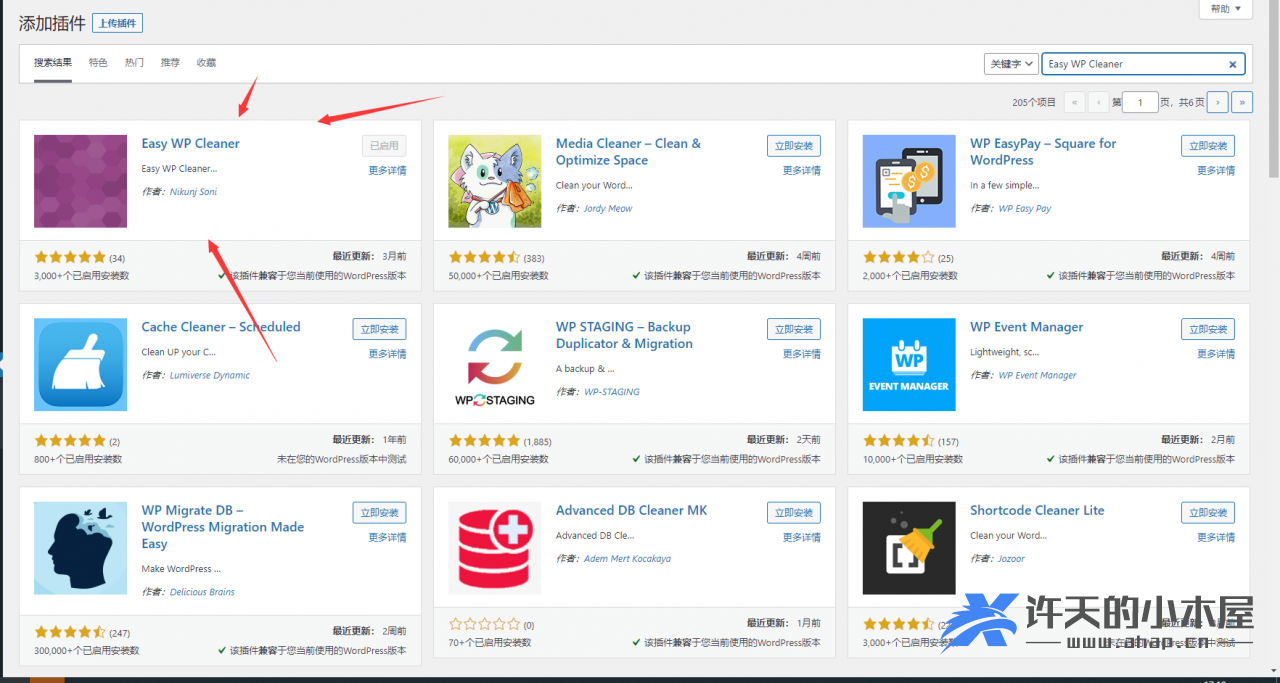The width and height of the screenshot is (1280, 683).
Task: Open the 热门 plugins tab
Action: tap(134, 63)
